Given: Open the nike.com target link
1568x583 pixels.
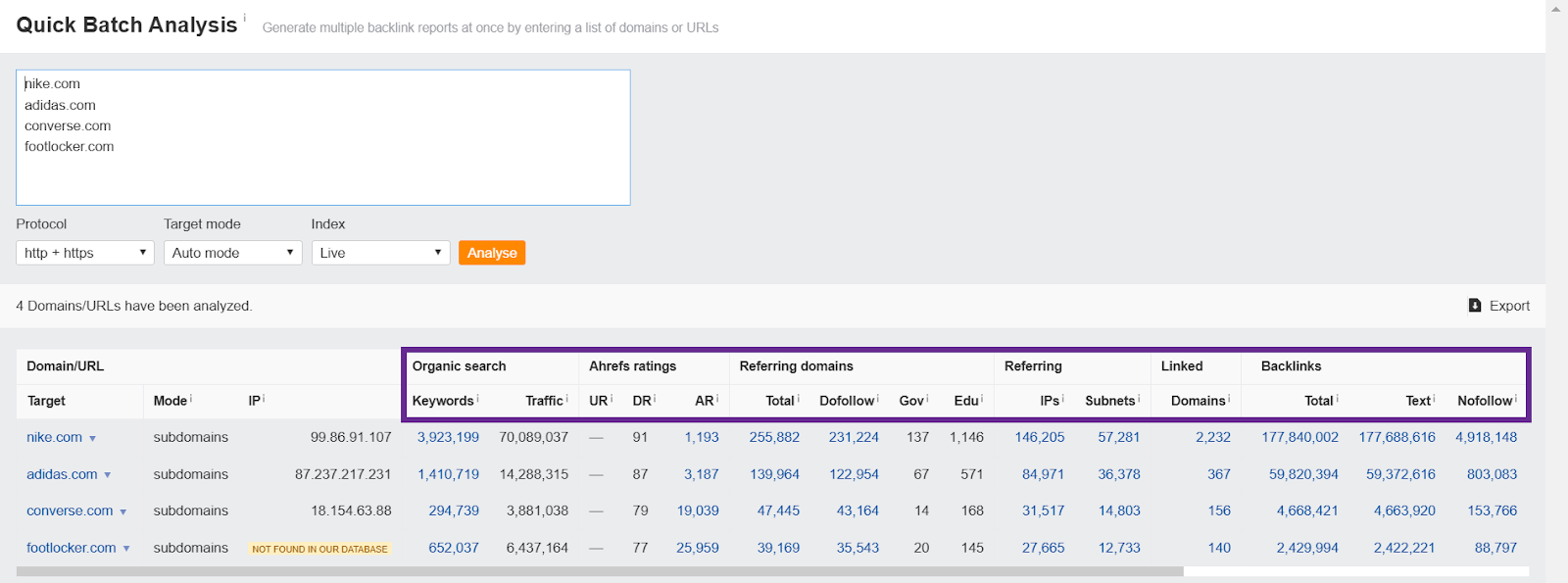Looking at the screenshot, I should (x=54, y=437).
